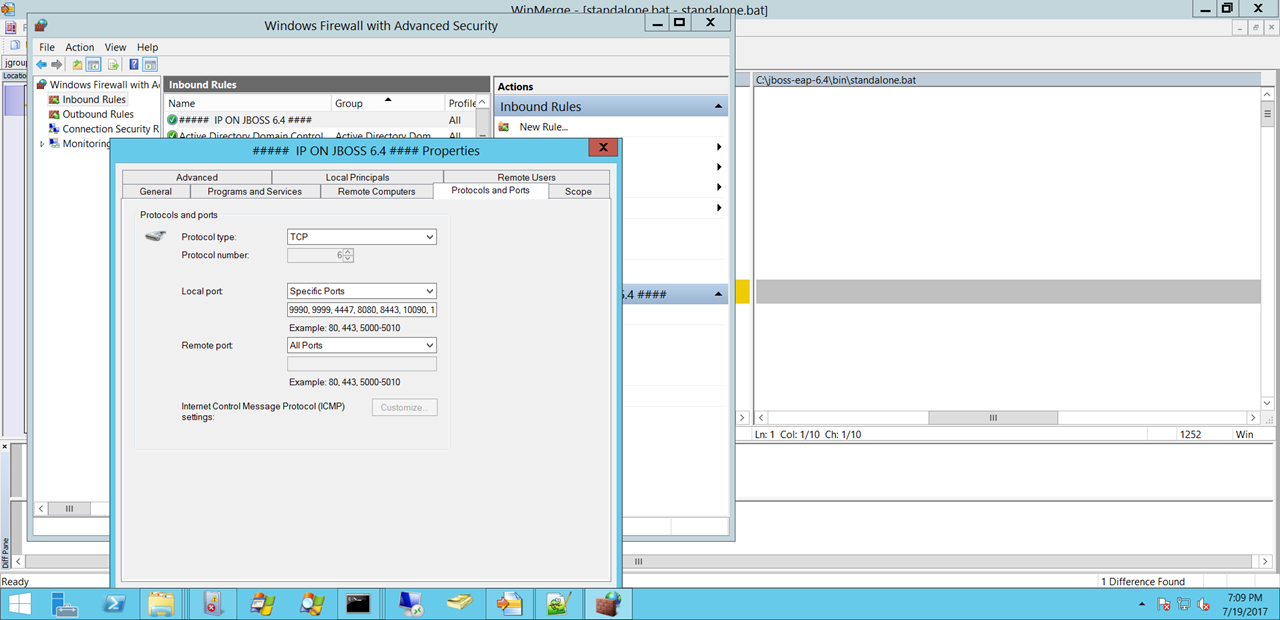Open the Programs and Services tab
This screenshot has width=1280, height=620.
[255, 191]
